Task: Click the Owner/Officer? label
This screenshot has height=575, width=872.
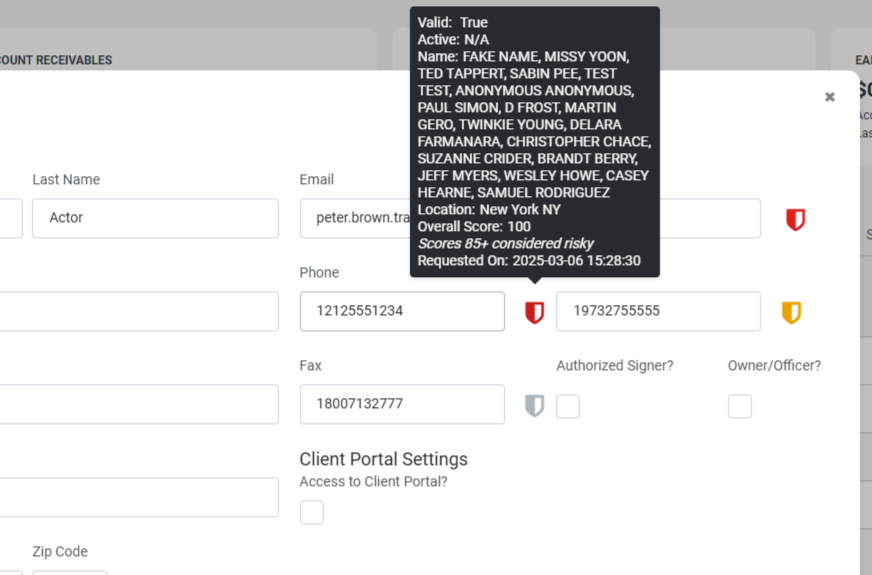Action: (x=774, y=365)
